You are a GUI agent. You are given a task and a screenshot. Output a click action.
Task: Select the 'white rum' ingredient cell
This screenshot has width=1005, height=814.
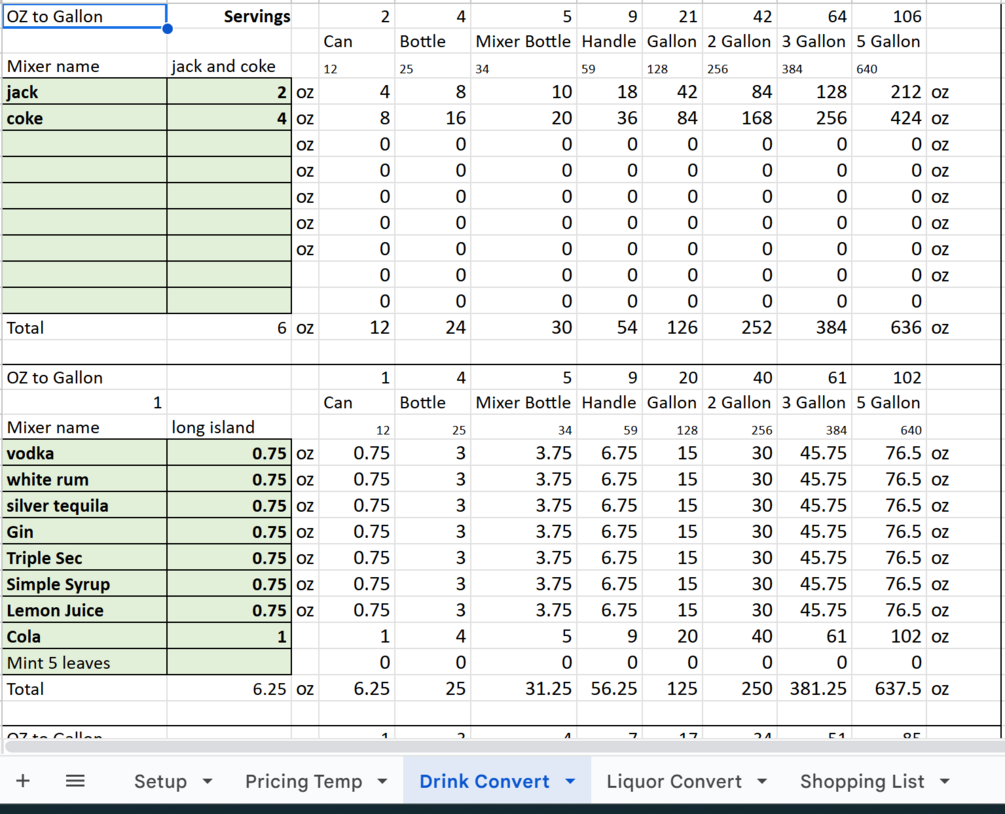pos(85,479)
